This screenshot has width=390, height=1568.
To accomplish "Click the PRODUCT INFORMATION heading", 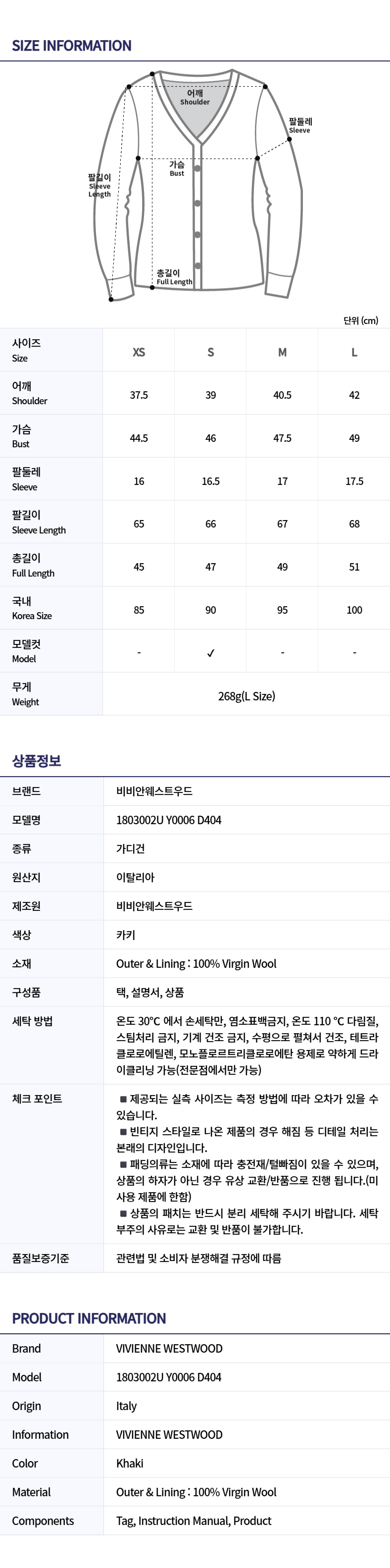I will pyautogui.click(x=89, y=1318).
